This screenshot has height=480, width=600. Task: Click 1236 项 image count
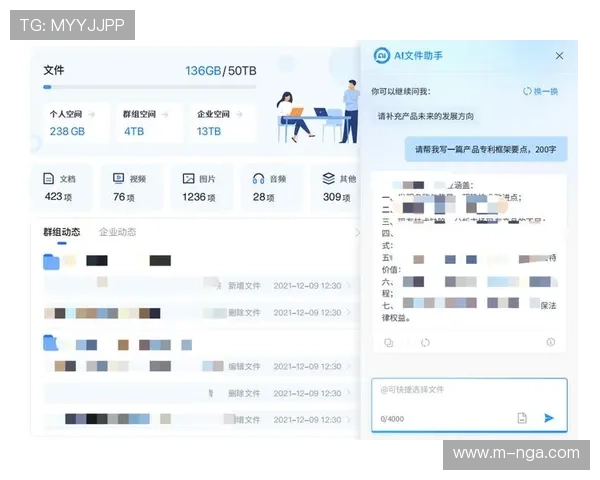tap(199, 197)
